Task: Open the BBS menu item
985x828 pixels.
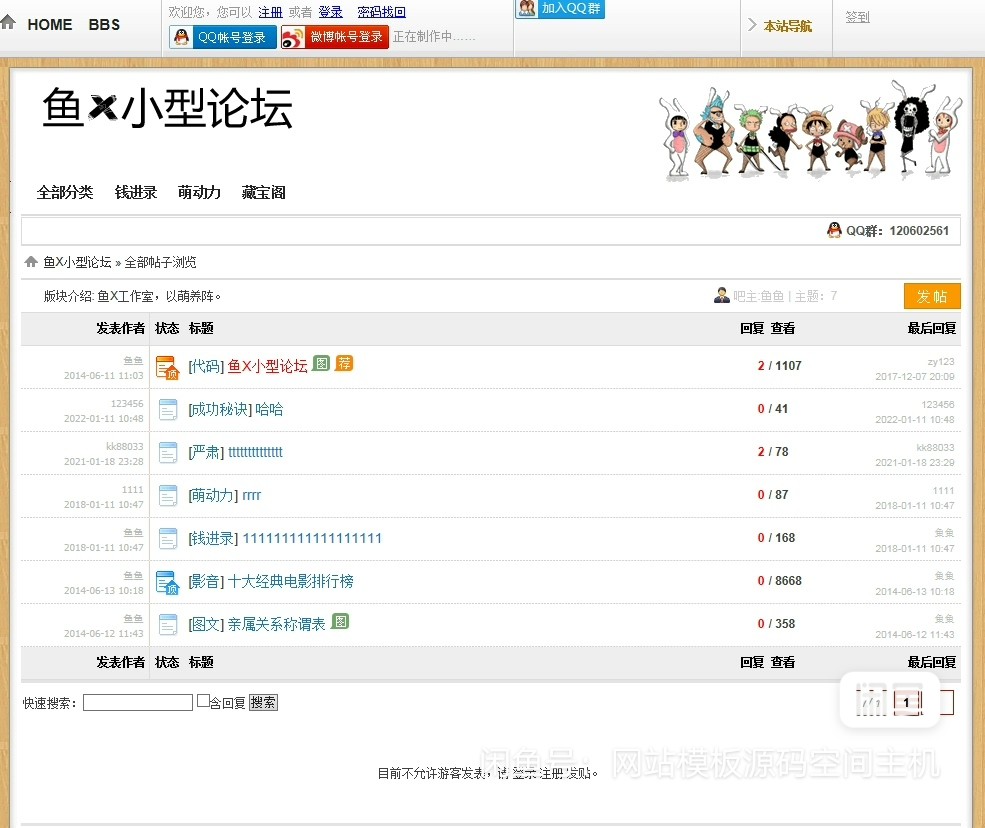Action: coord(104,25)
